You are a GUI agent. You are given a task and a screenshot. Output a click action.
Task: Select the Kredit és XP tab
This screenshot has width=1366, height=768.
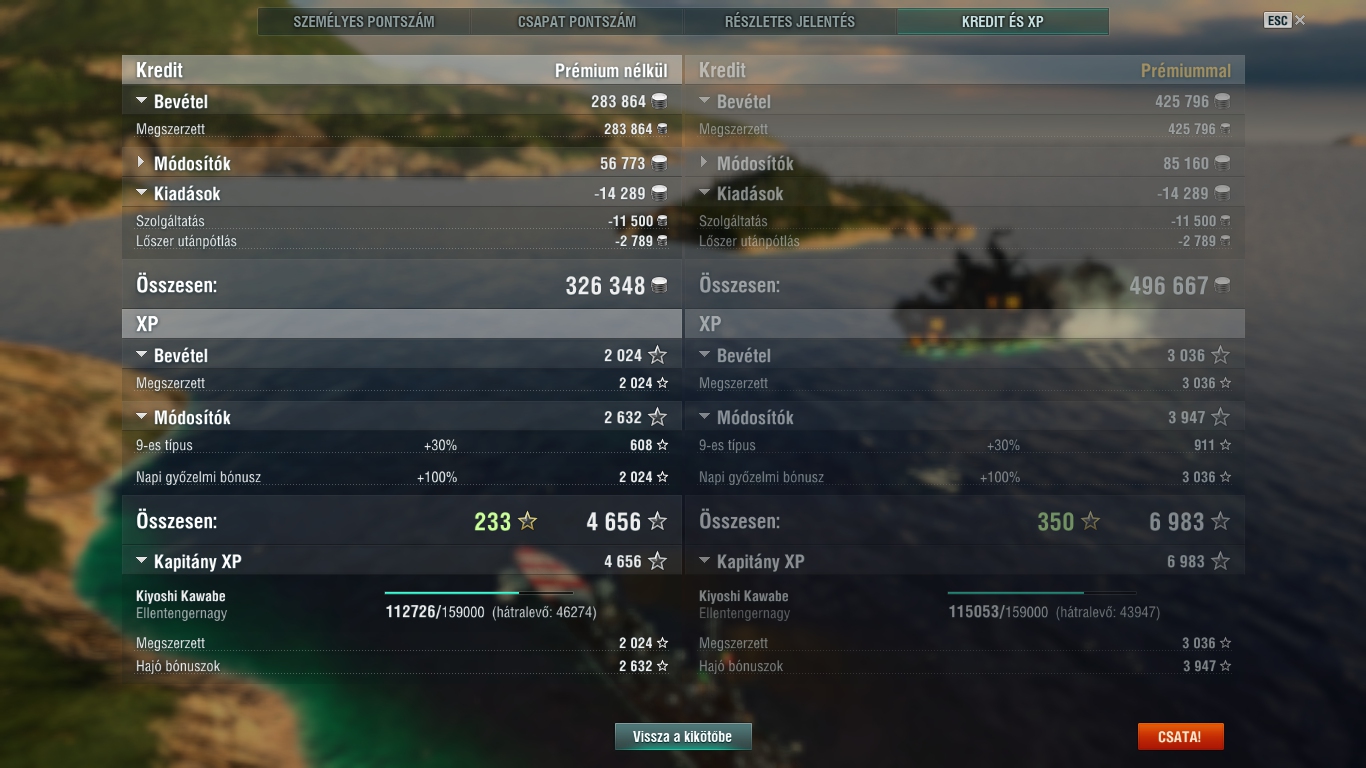point(1003,21)
